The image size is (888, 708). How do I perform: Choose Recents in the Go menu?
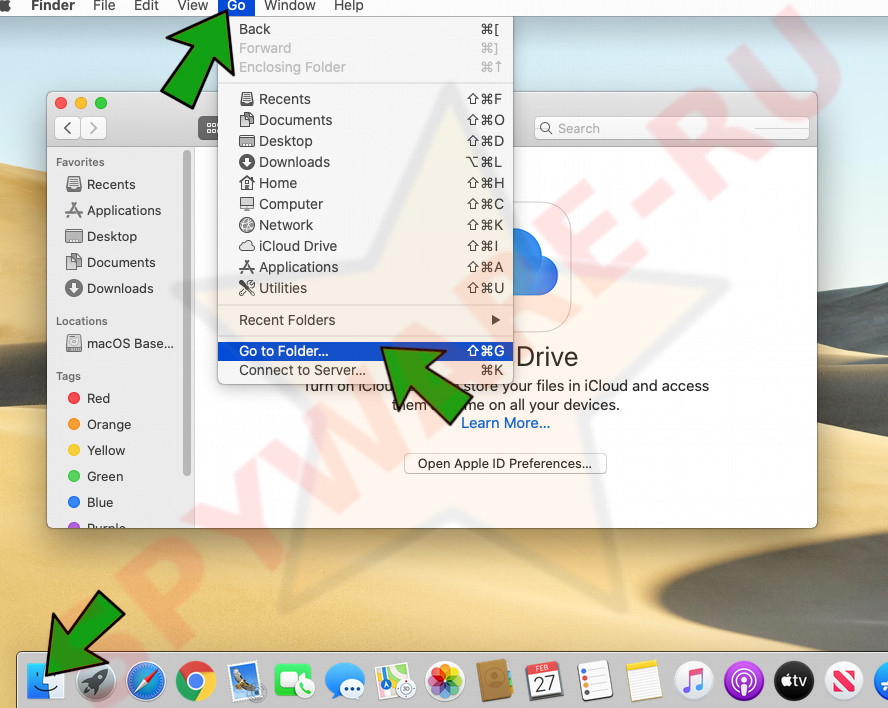click(365, 99)
